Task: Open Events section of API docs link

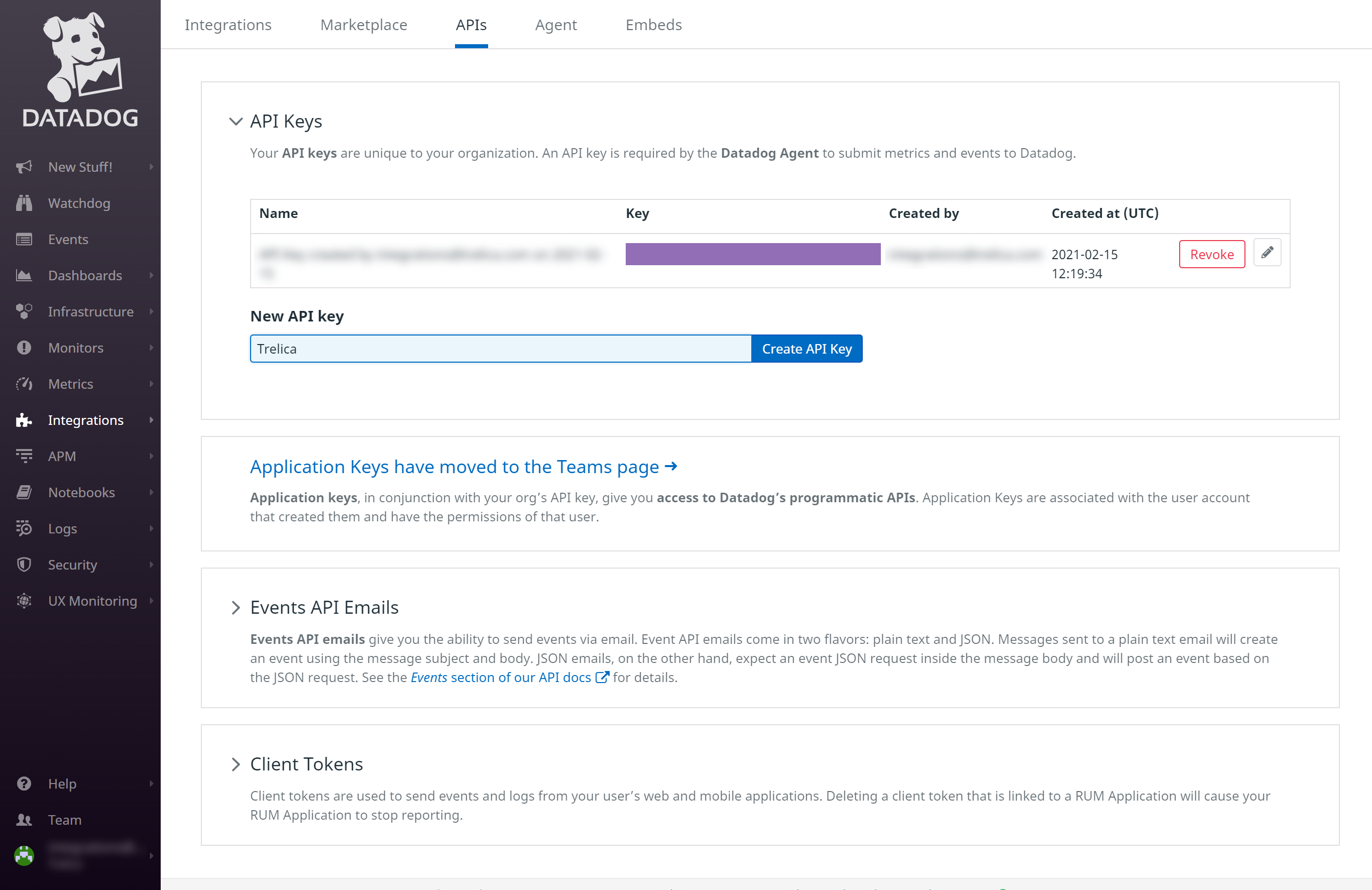Action: point(500,678)
